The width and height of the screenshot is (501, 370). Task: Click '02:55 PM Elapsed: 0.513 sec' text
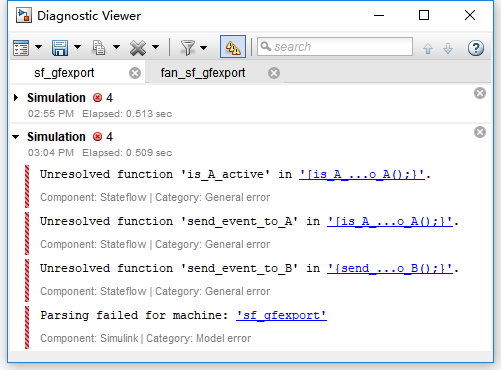pyautogui.click(x=100, y=114)
